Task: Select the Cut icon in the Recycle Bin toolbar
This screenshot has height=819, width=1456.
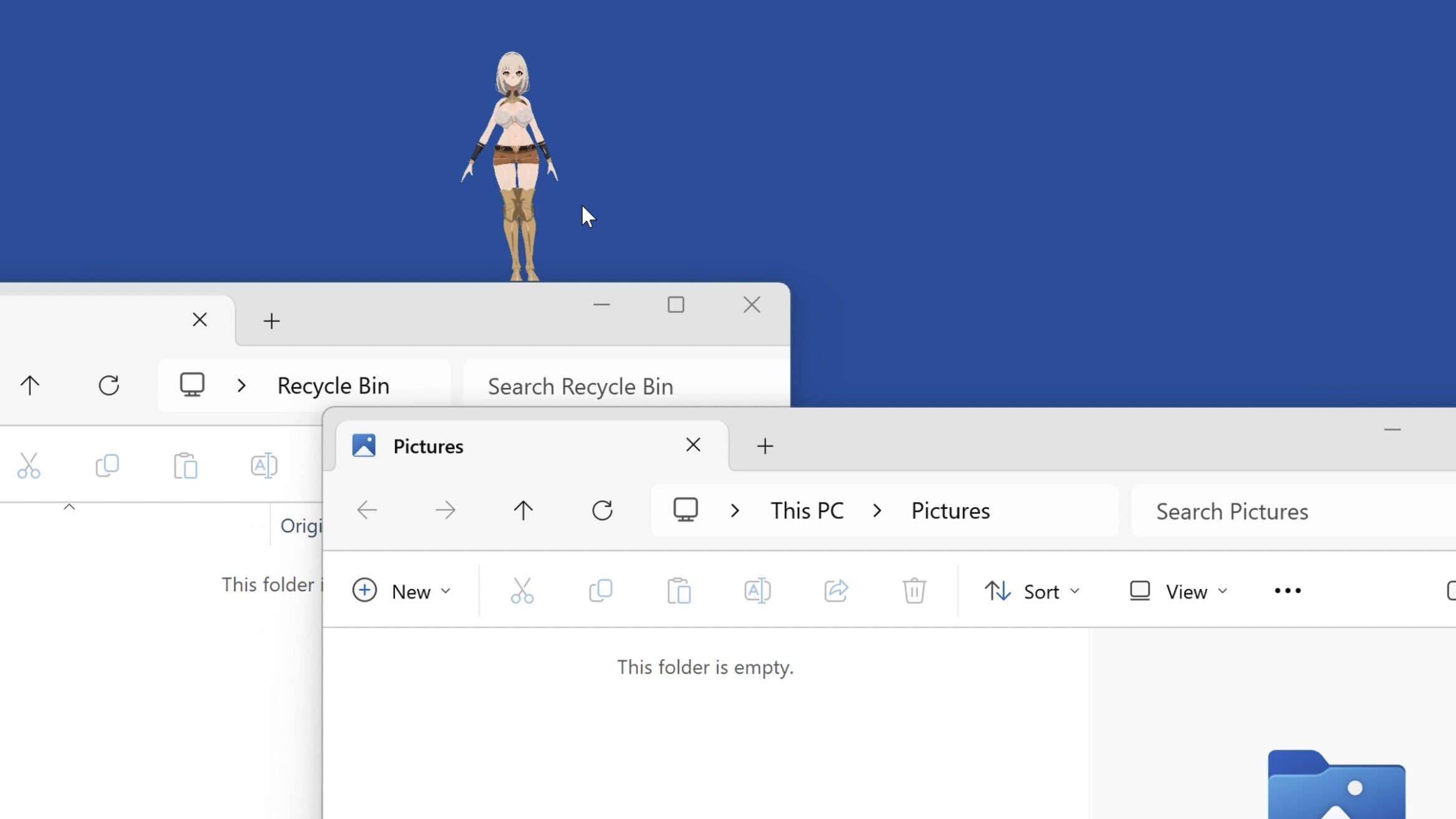Action: [x=28, y=465]
